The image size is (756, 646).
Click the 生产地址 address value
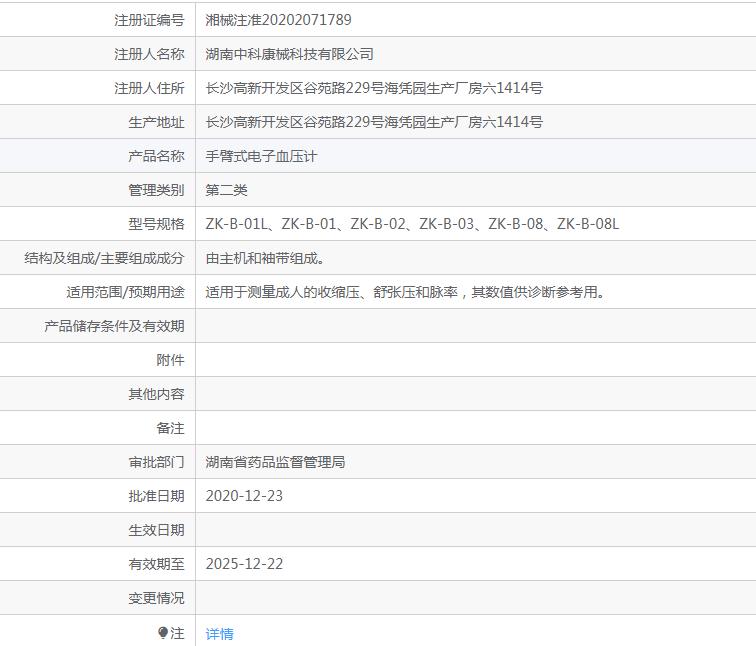pyautogui.click(x=374, y=122)
